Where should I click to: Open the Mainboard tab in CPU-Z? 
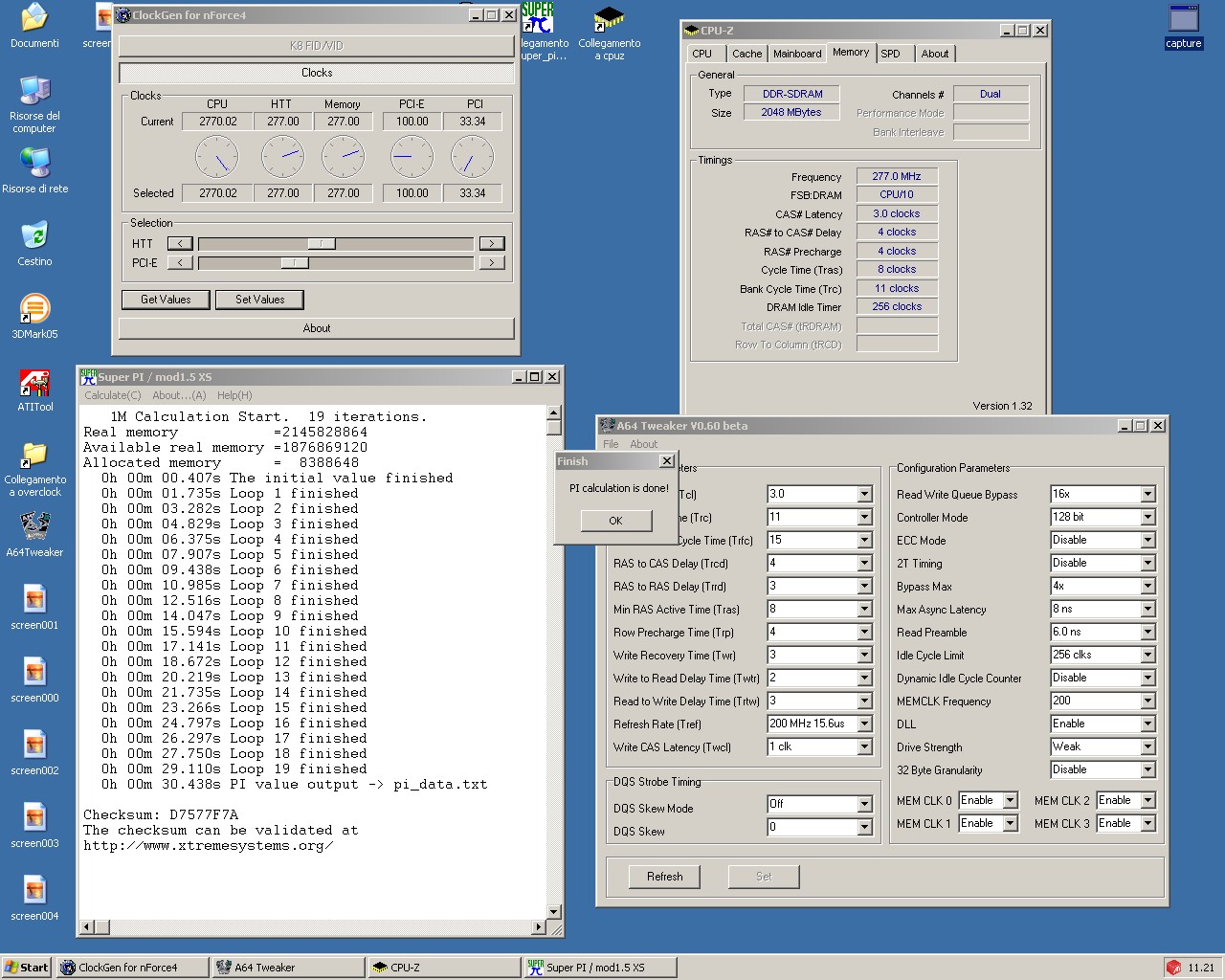797,54
